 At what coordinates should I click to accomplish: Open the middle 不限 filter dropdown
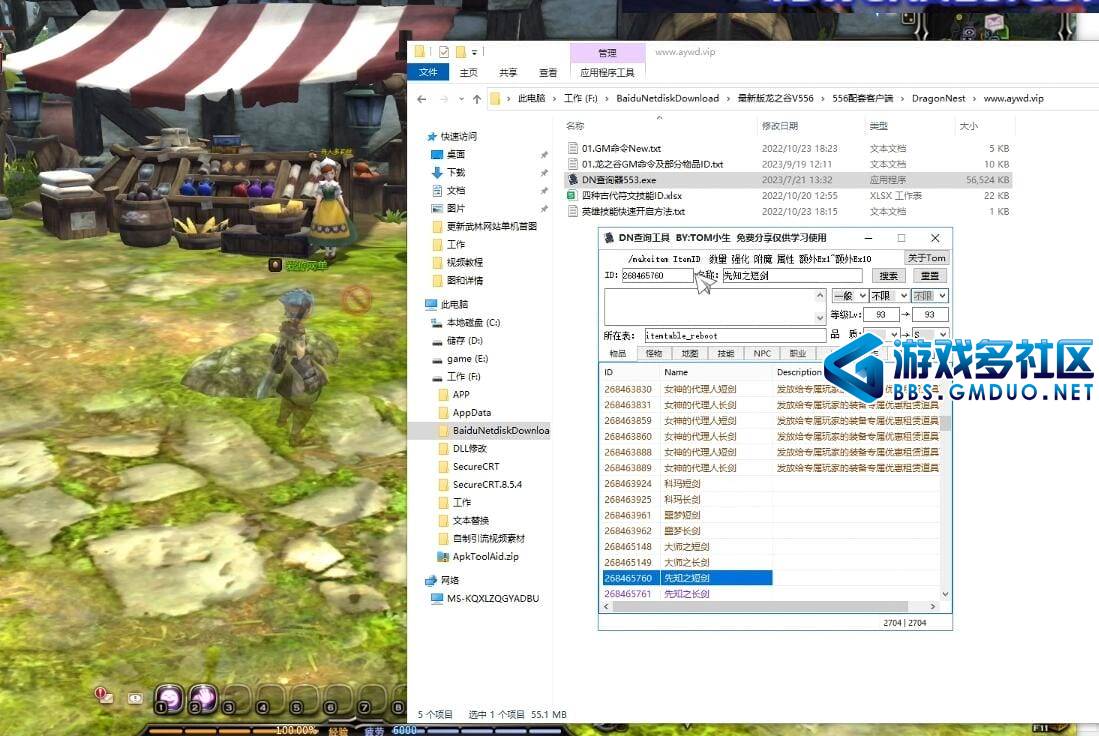point(889,296)
